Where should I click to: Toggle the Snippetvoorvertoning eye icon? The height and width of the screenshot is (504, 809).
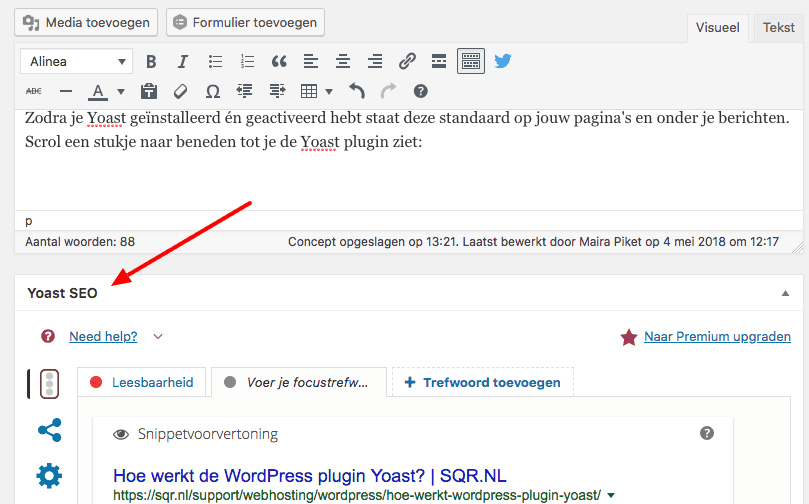coord(121,434)
